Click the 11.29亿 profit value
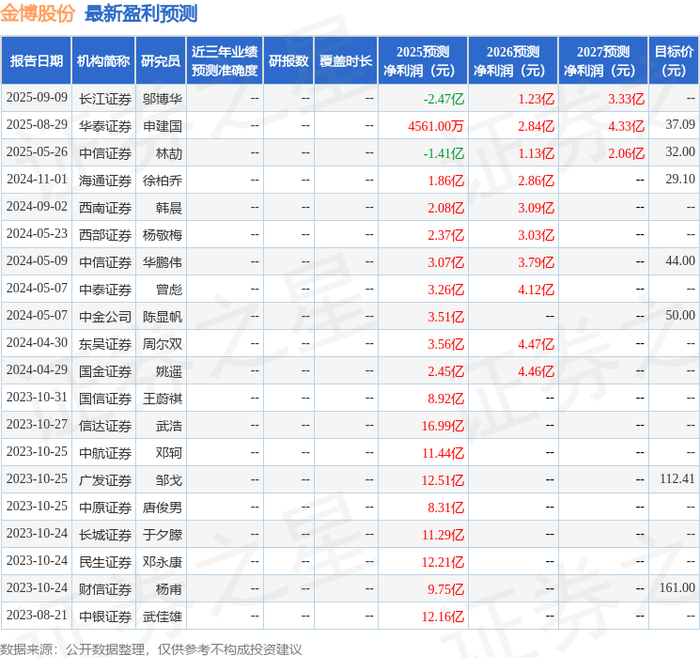The image size is (700, 658). (443, 534)
